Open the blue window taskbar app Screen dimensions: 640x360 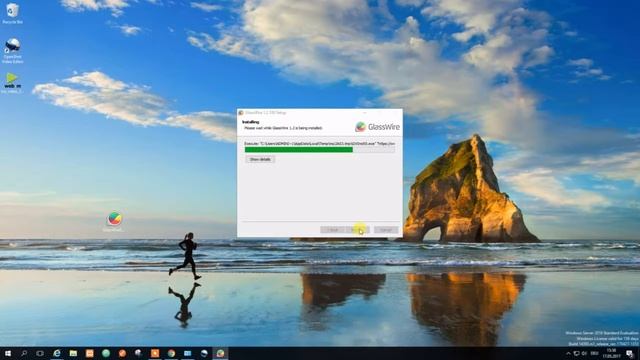[187, 353]
